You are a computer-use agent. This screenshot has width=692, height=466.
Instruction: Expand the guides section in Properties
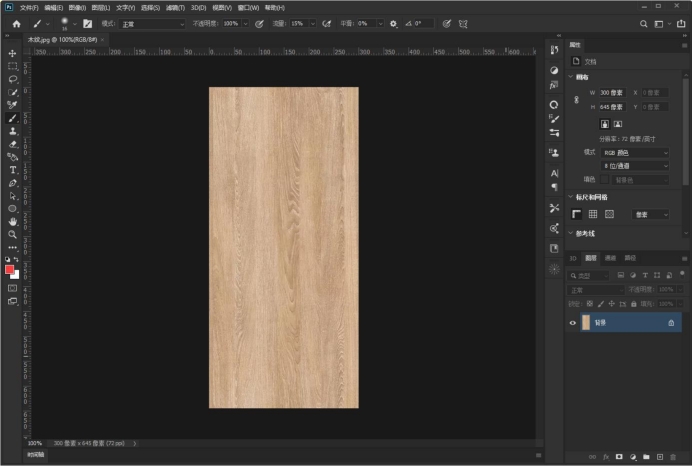(x=571, y=233)
